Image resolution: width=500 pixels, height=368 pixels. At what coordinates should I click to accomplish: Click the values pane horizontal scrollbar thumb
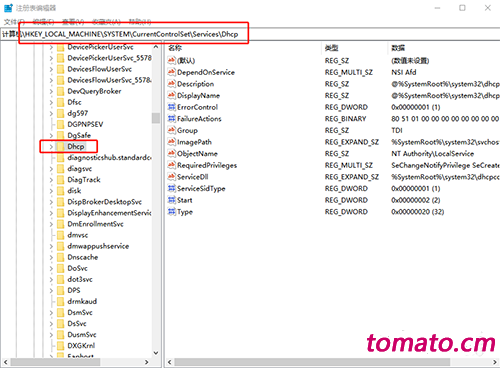pos(312,362)
